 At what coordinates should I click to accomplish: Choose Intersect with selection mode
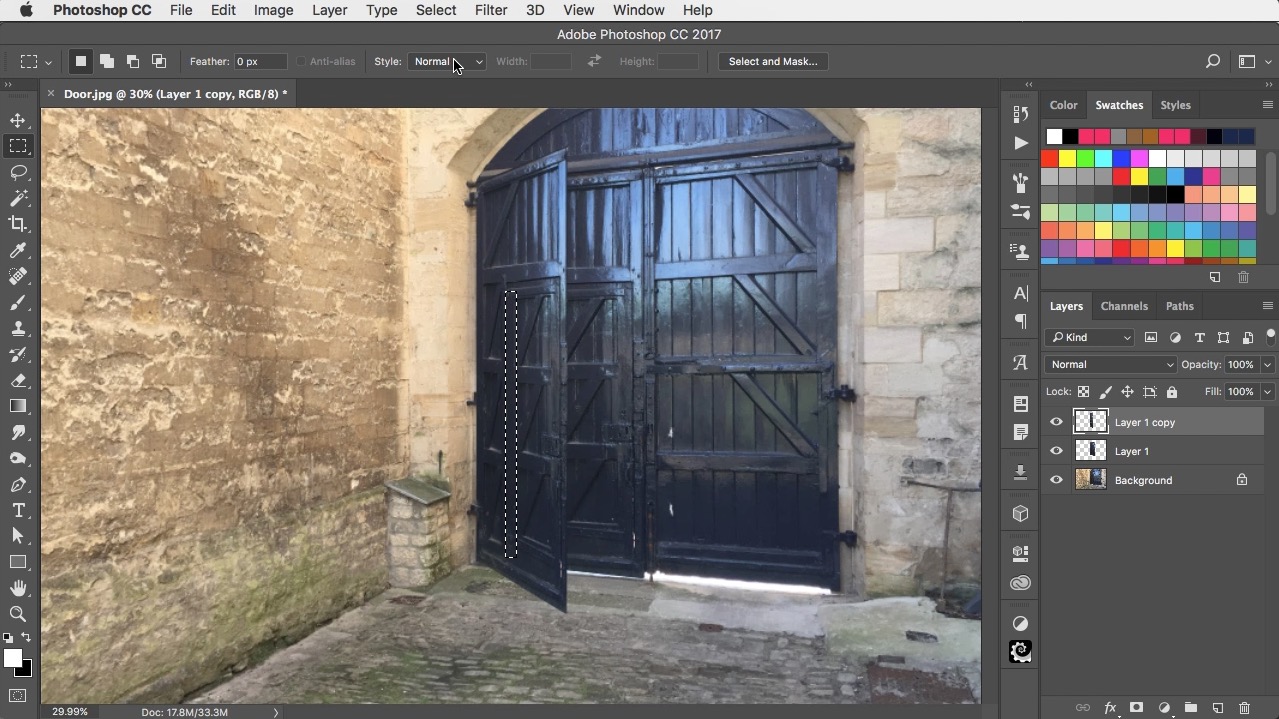coord(159,61)
